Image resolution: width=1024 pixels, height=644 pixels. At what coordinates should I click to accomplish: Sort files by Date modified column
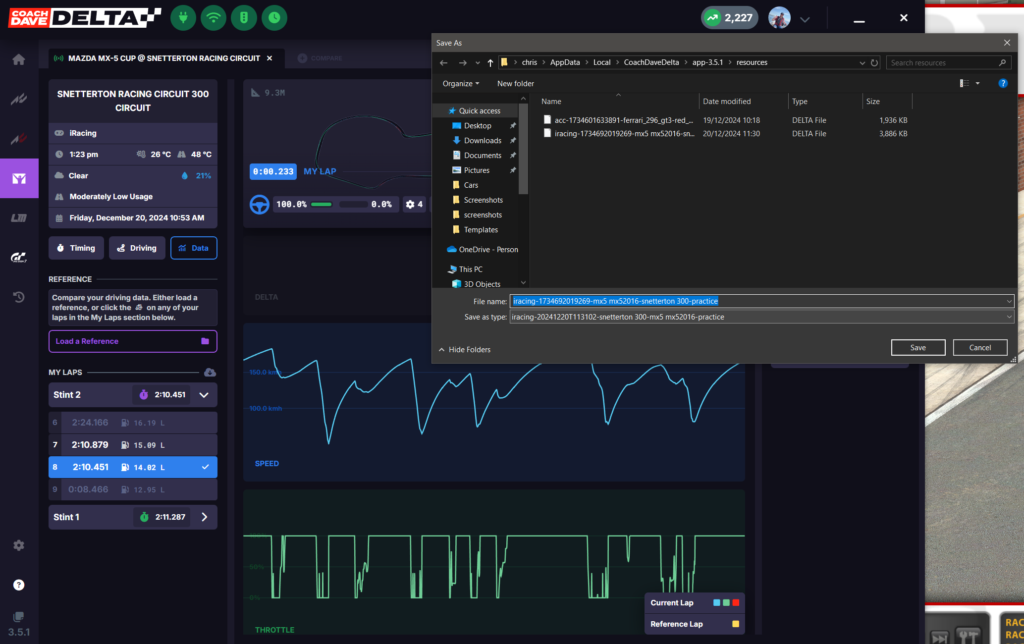coord(743,101)
